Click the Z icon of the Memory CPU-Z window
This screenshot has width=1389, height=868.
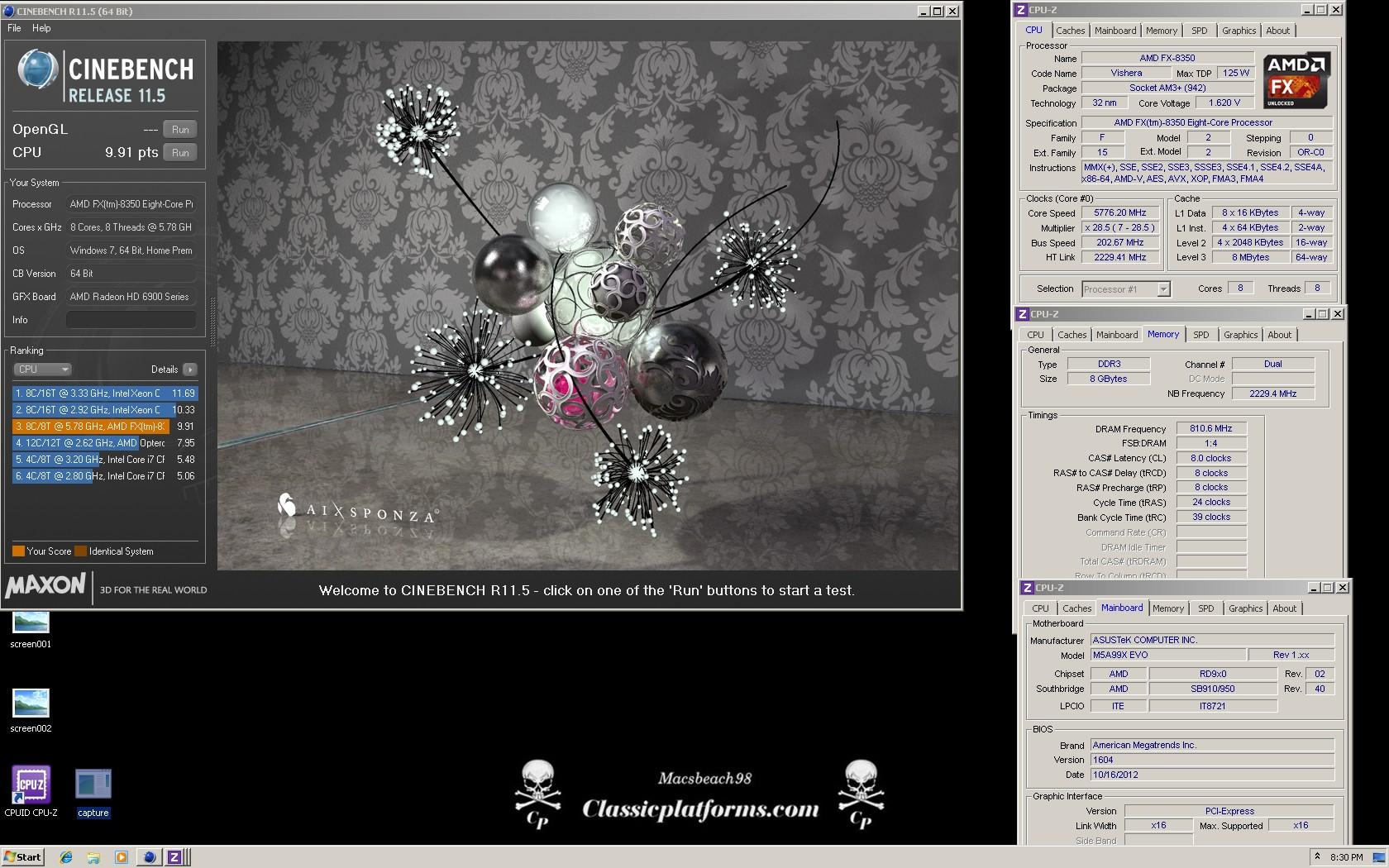(1023, 314)
